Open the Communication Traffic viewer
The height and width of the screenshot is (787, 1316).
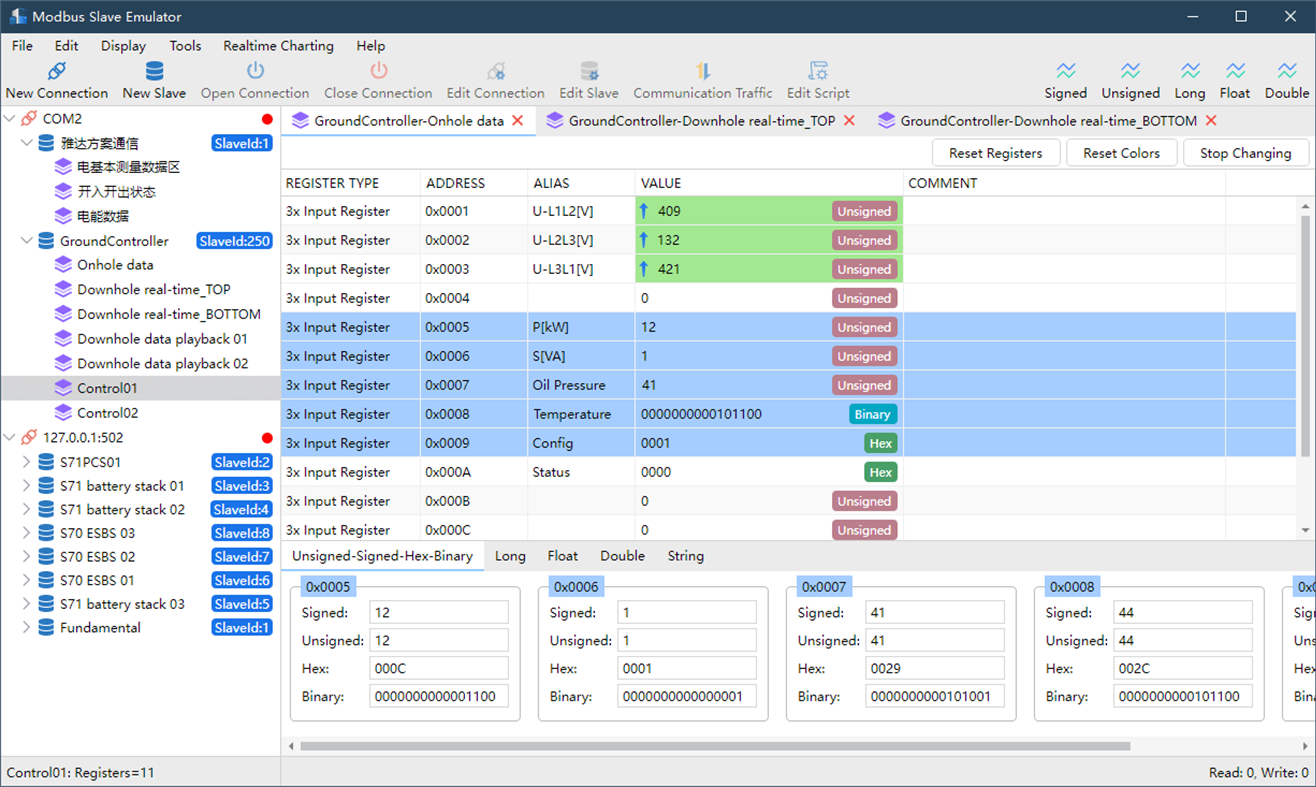click(x=702, y=71)
